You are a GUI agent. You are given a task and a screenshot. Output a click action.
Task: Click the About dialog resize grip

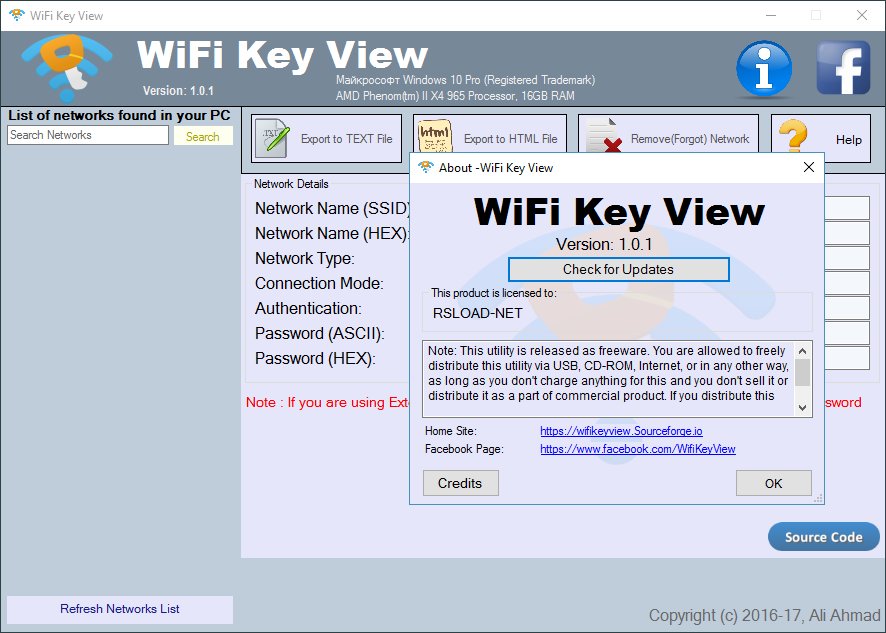(x=818, y=498)
